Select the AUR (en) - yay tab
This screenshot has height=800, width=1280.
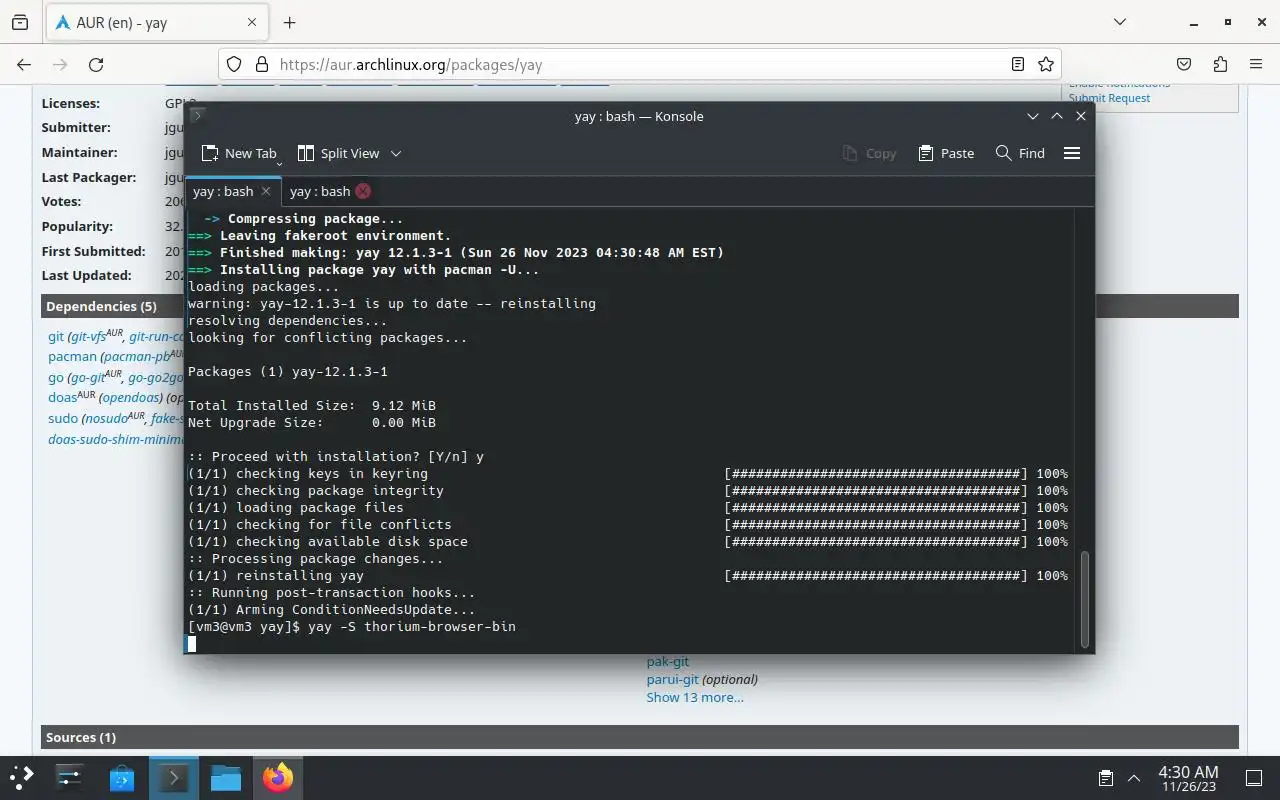(x=156, y=22)
